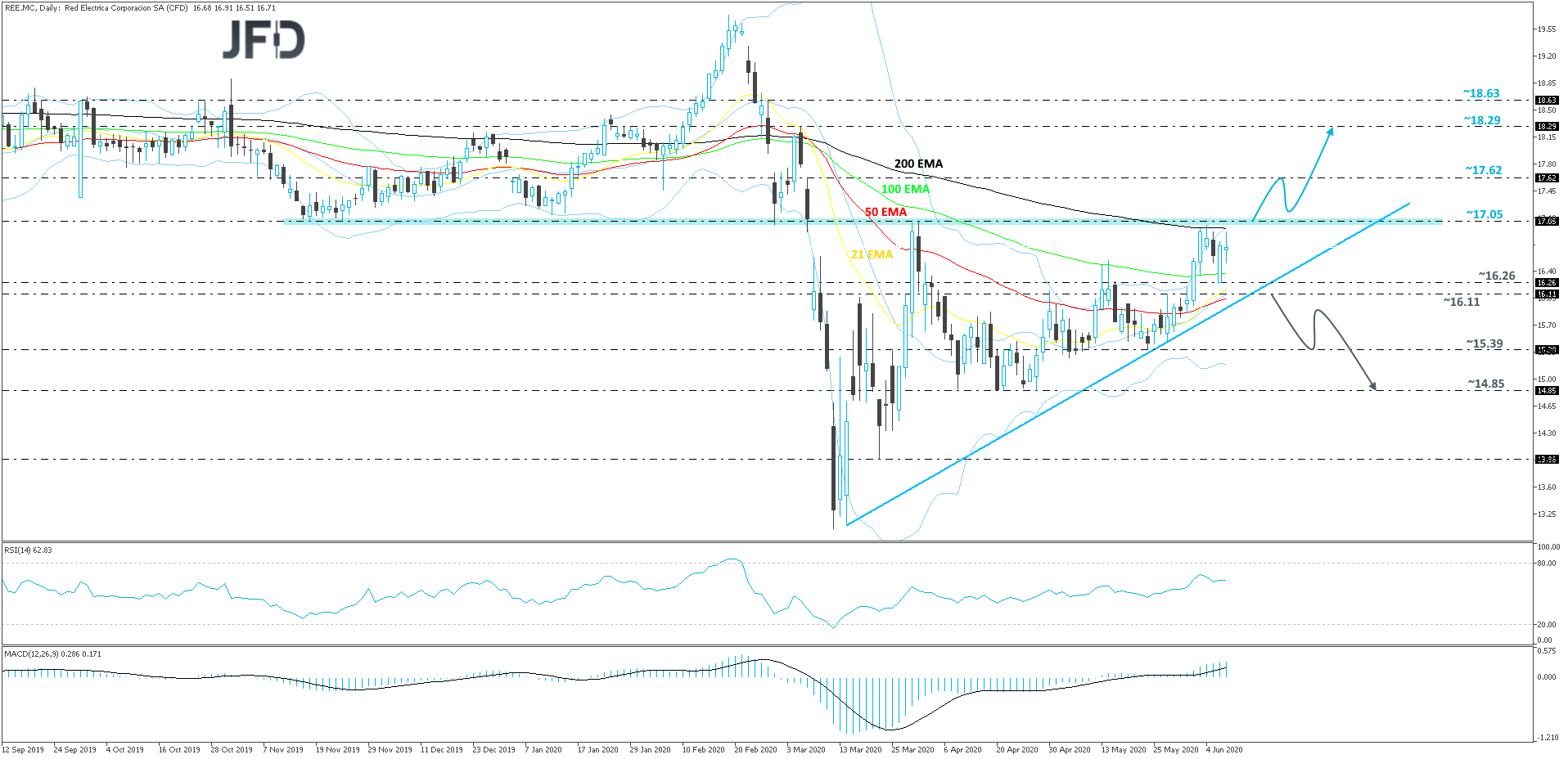The image size is (1568, 759).
Task: Click the JFD logo
Action: tap(264, 39)
